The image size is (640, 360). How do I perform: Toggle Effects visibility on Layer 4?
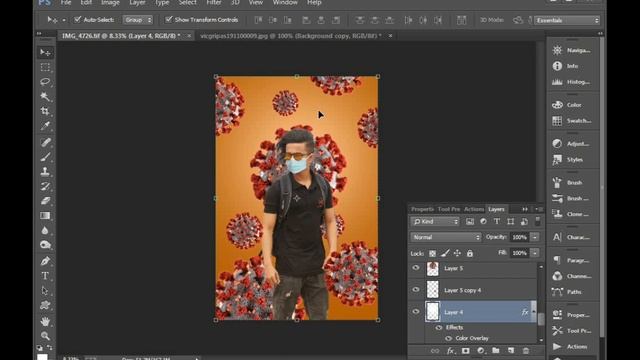click(x=439, y=327)
